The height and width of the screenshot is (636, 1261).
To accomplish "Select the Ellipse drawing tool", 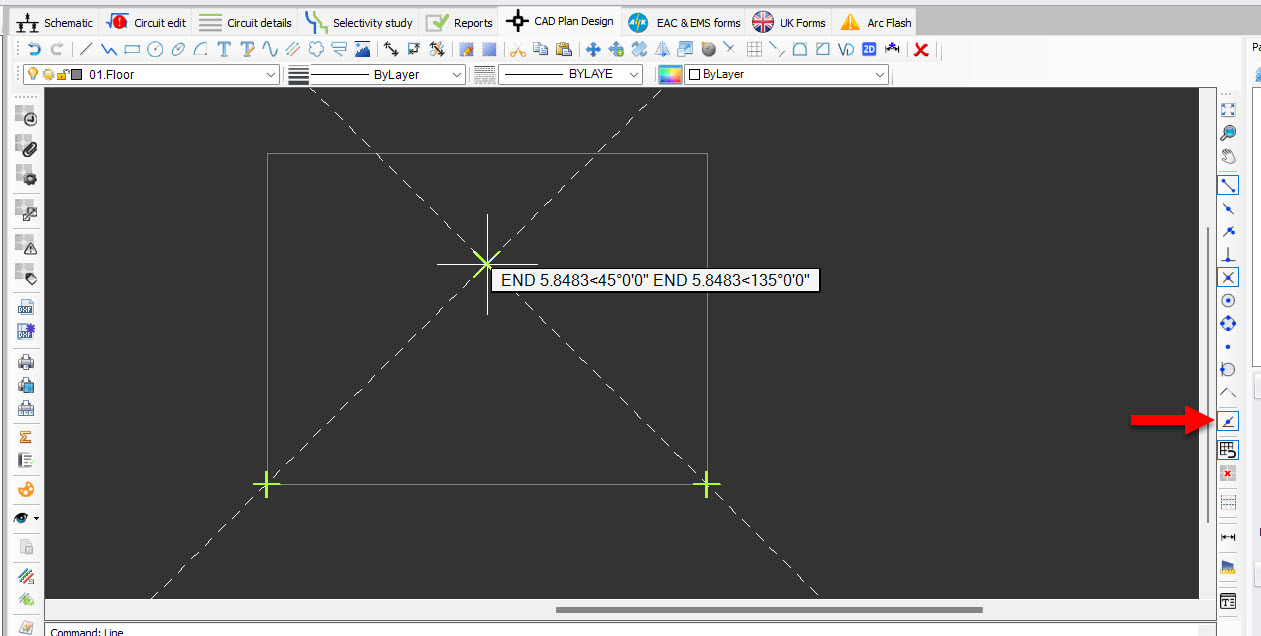I will click(x=178, y=49).
